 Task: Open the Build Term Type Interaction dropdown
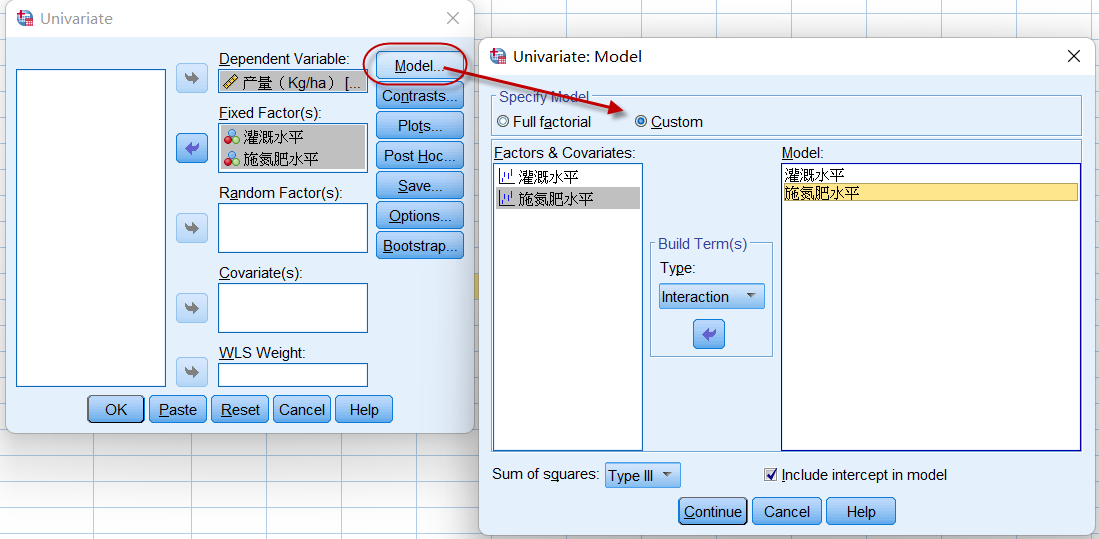click(x=711, y=297)
